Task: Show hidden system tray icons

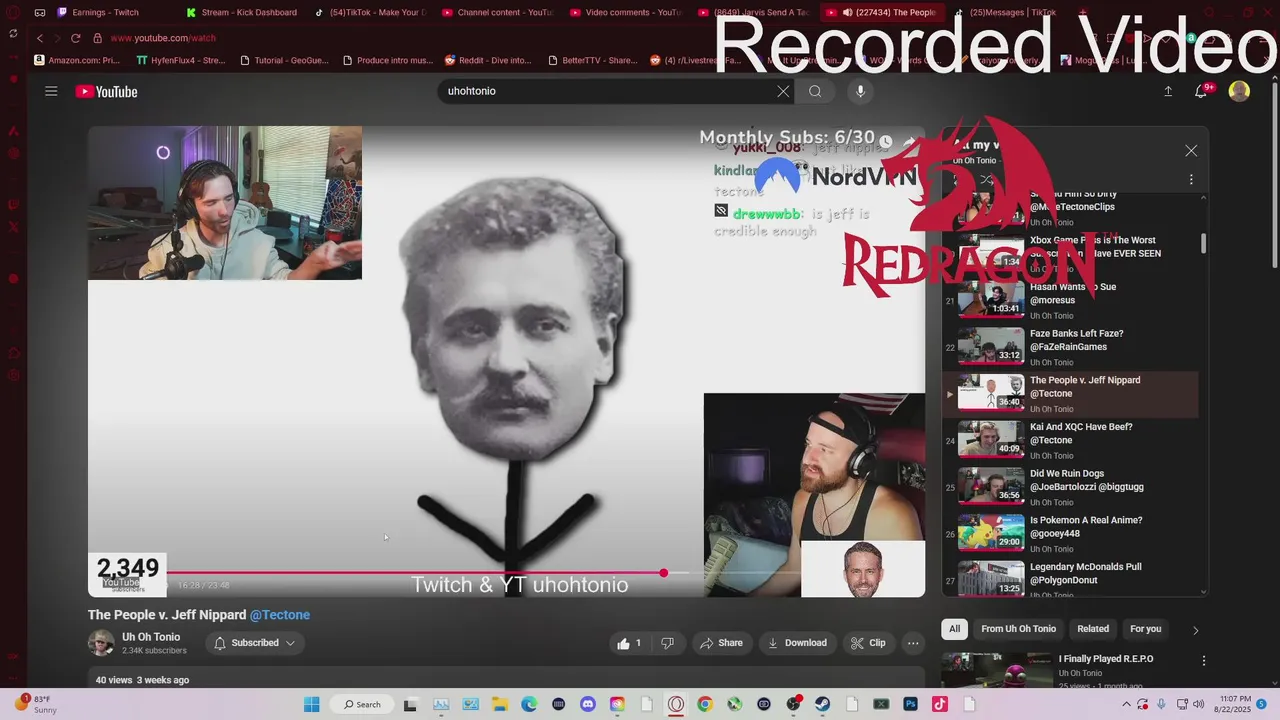Action: 1127,704
